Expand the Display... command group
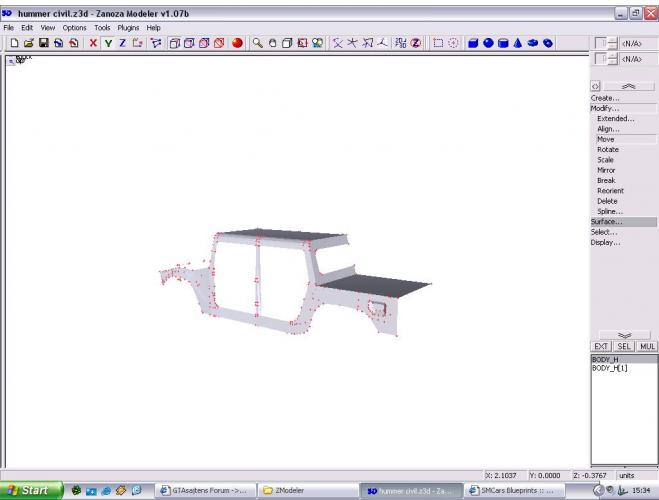659x500 pixels. coord(605,242)
